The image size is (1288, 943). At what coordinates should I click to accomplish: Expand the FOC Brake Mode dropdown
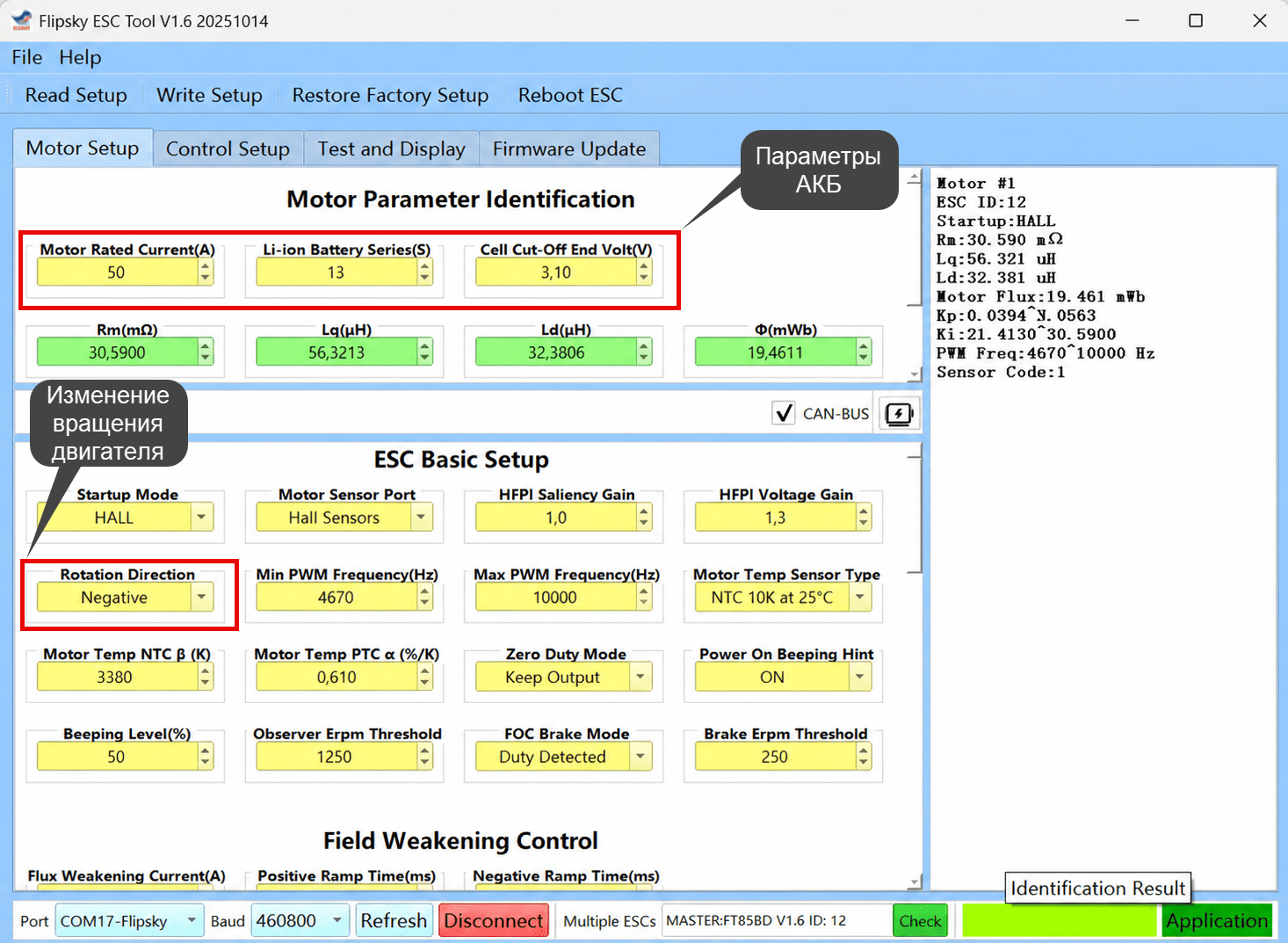[563, 757]
